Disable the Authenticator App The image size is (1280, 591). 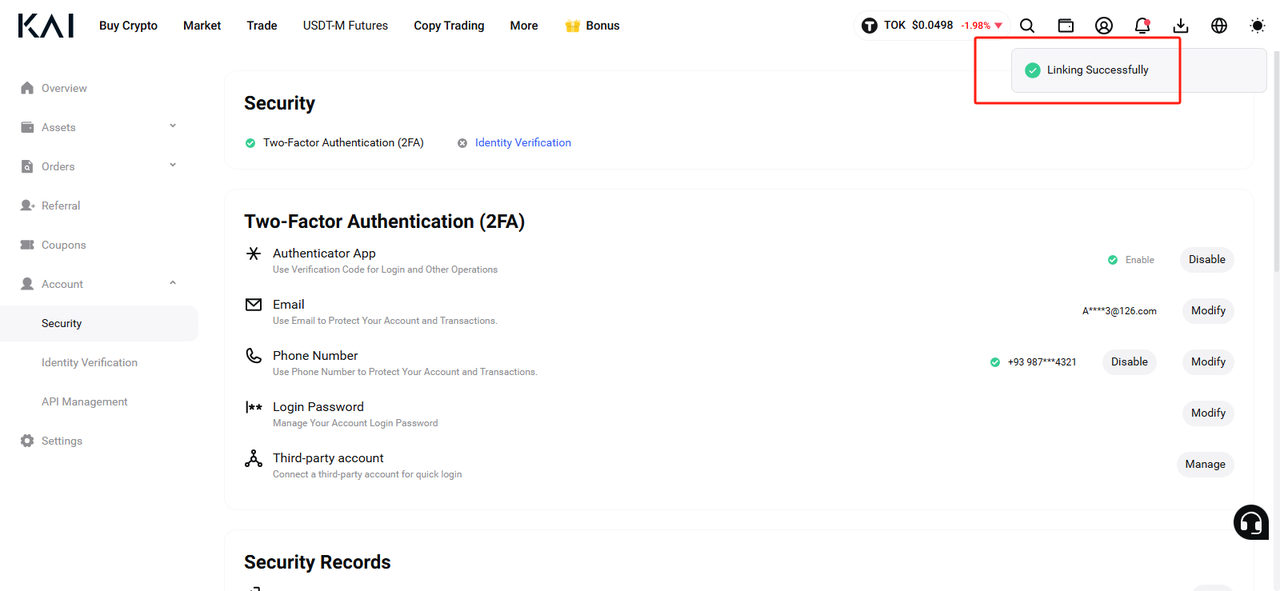pos(1207,260)
